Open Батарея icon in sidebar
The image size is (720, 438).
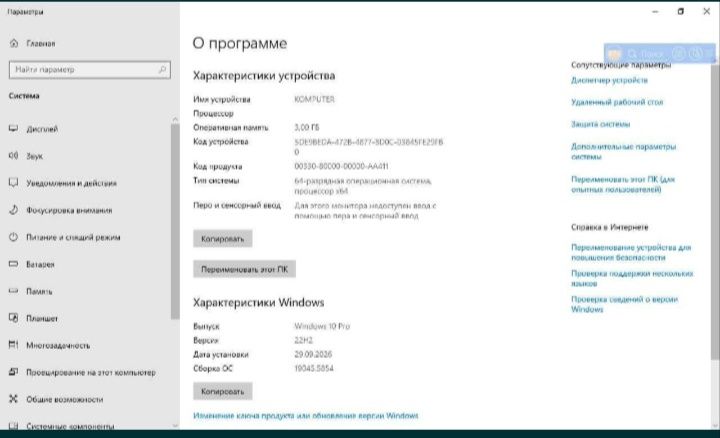tap(13, 264)
